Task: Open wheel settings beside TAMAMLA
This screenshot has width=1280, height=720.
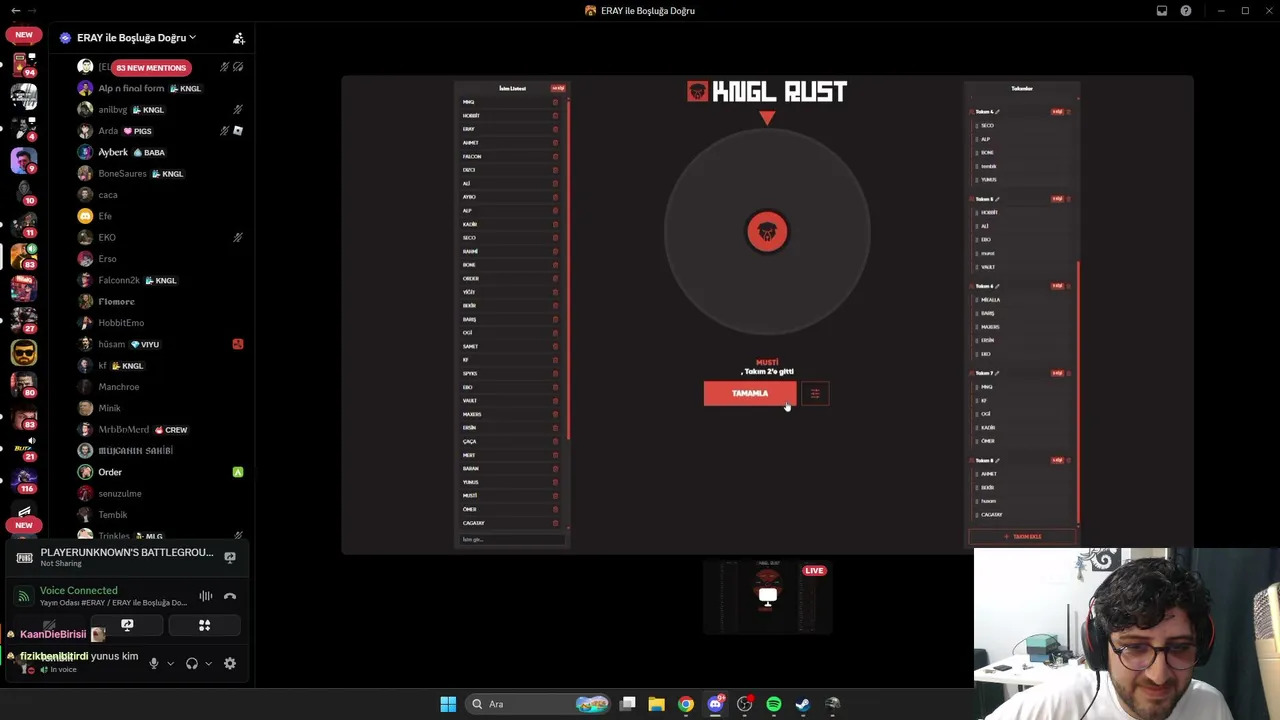Action: pos(815,393)
